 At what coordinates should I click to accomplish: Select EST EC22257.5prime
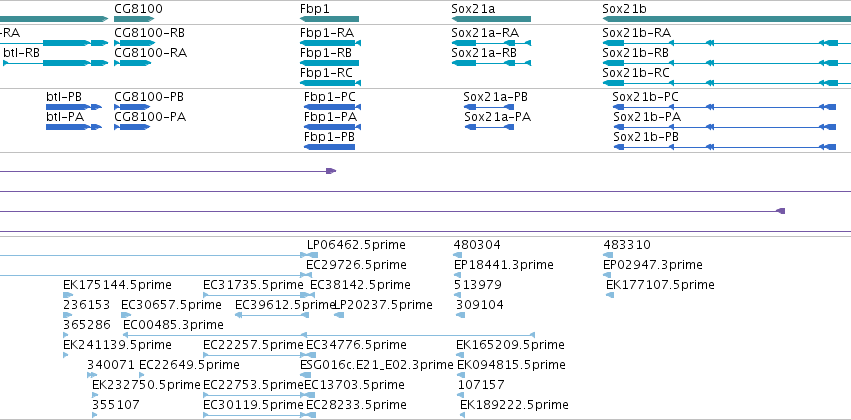[x=253, y=346]
